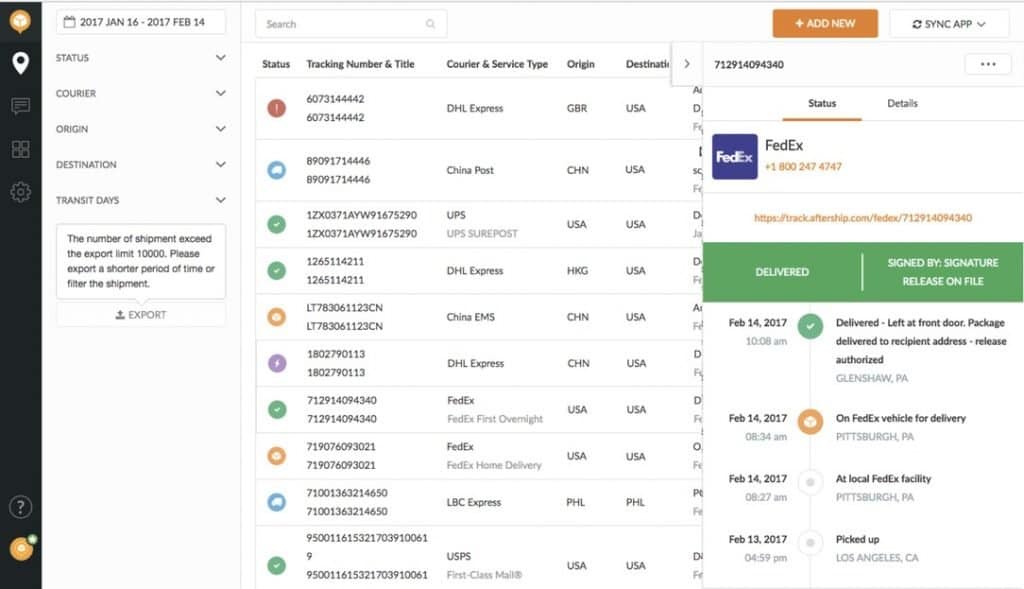Open the date range picker 2017 JAN 16
Screen dimensions: 1024x589
pos(140,22)
